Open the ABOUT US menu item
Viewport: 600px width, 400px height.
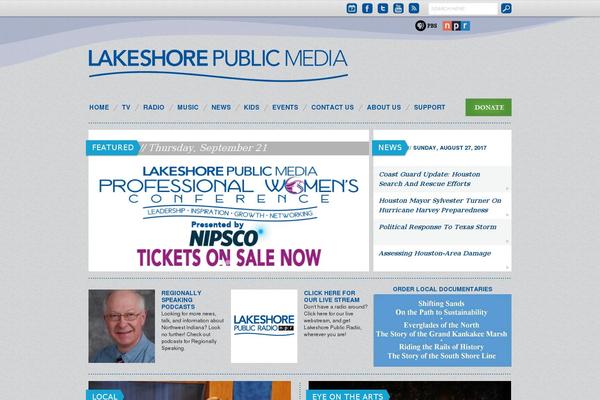pyautogui.click(x=384, y=108)
